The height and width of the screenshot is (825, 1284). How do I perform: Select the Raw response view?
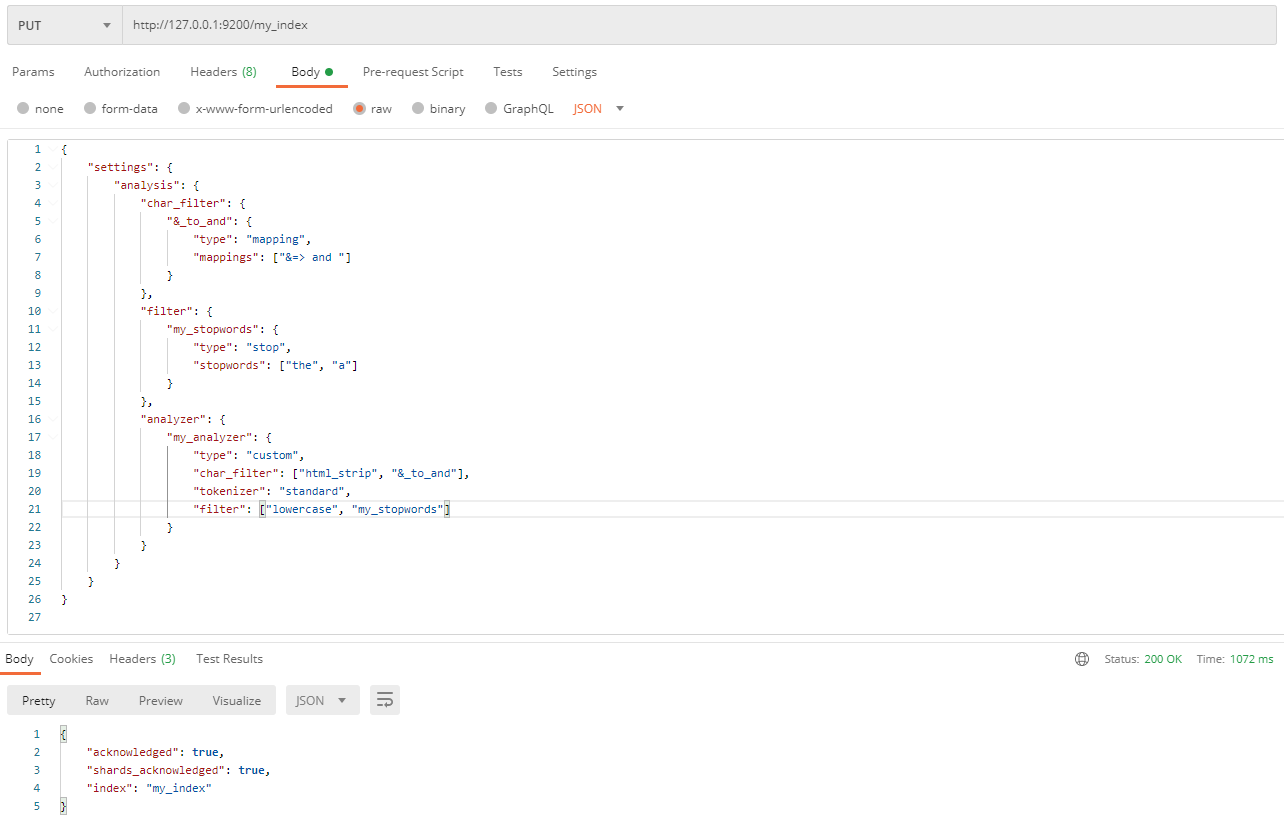click(97, 700)
